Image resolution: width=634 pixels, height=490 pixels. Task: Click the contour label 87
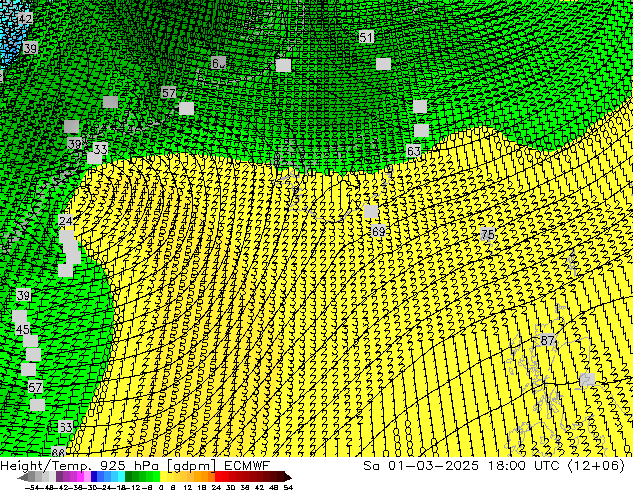(547, 340)
